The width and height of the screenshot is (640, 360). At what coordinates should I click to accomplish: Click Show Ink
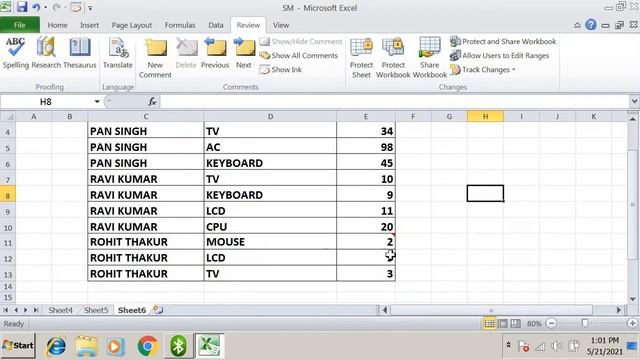[281, 70]
